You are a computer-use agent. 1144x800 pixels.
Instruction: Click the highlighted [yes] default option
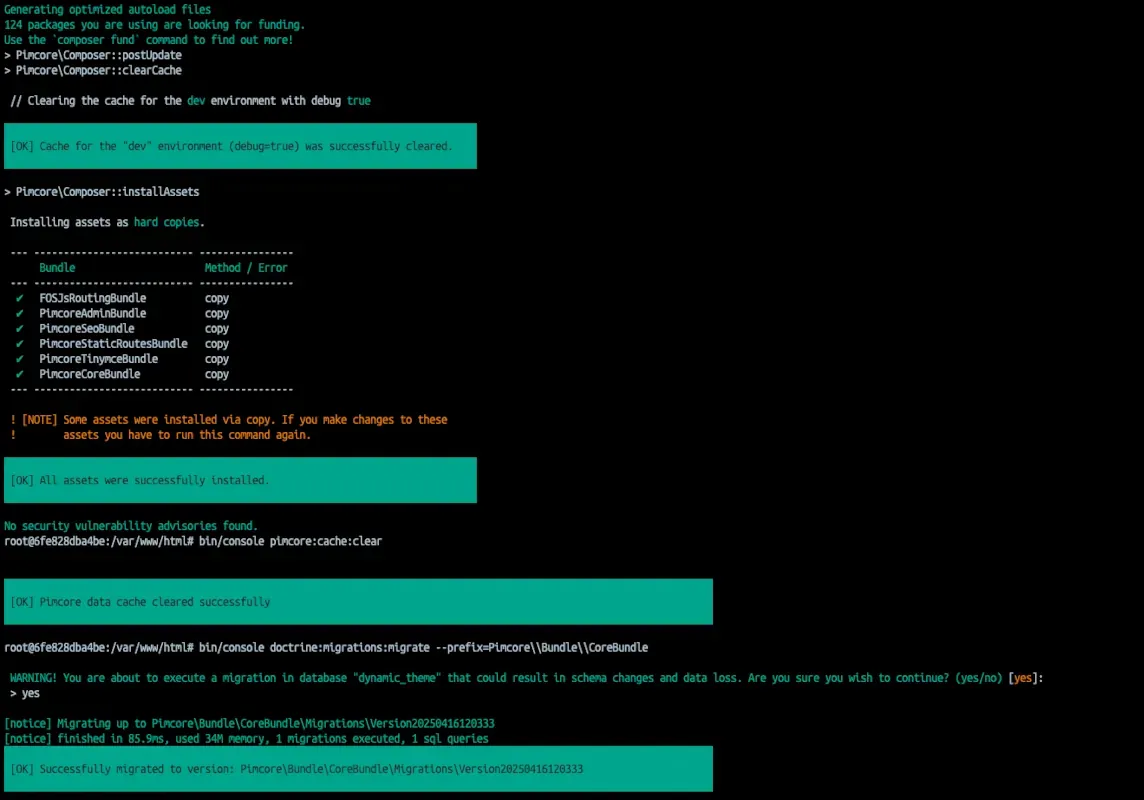coord(1023,677)
